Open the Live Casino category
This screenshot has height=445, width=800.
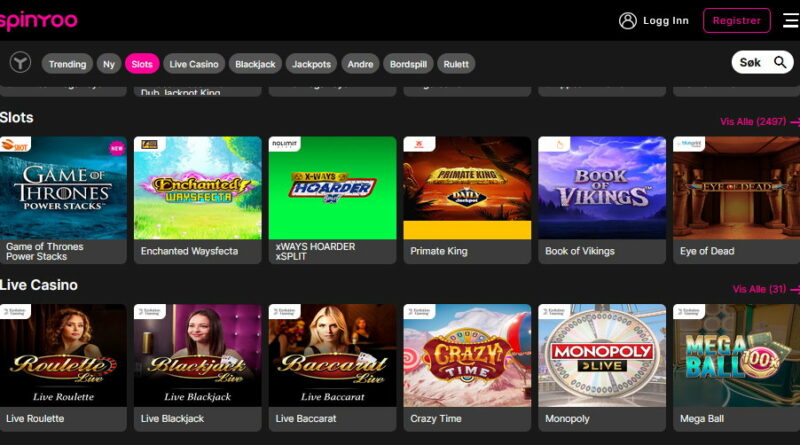point(194,64)
